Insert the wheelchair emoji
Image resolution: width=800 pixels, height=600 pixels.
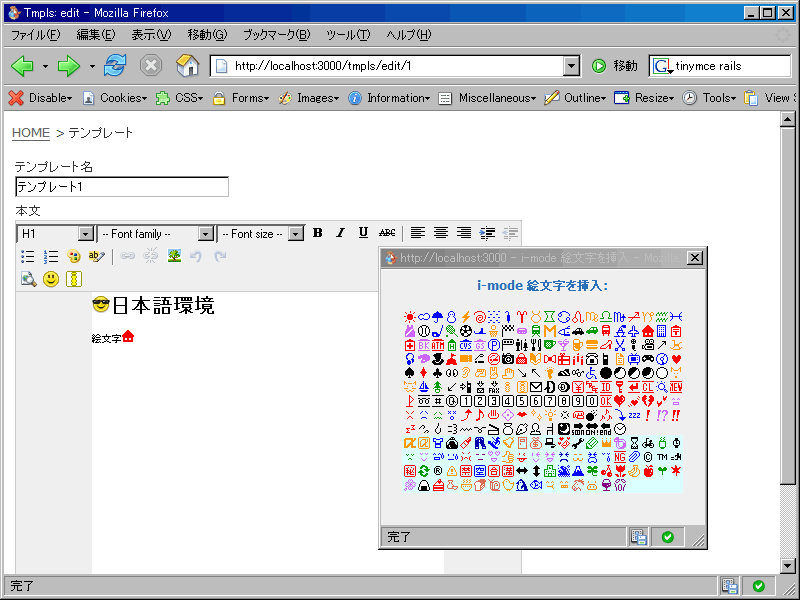click(x=592, y=373)
